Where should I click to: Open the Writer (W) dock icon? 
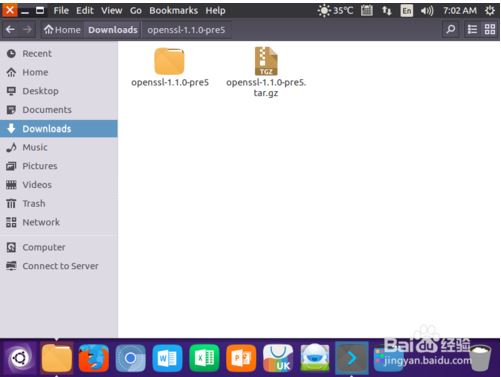(x=167, y=359)
